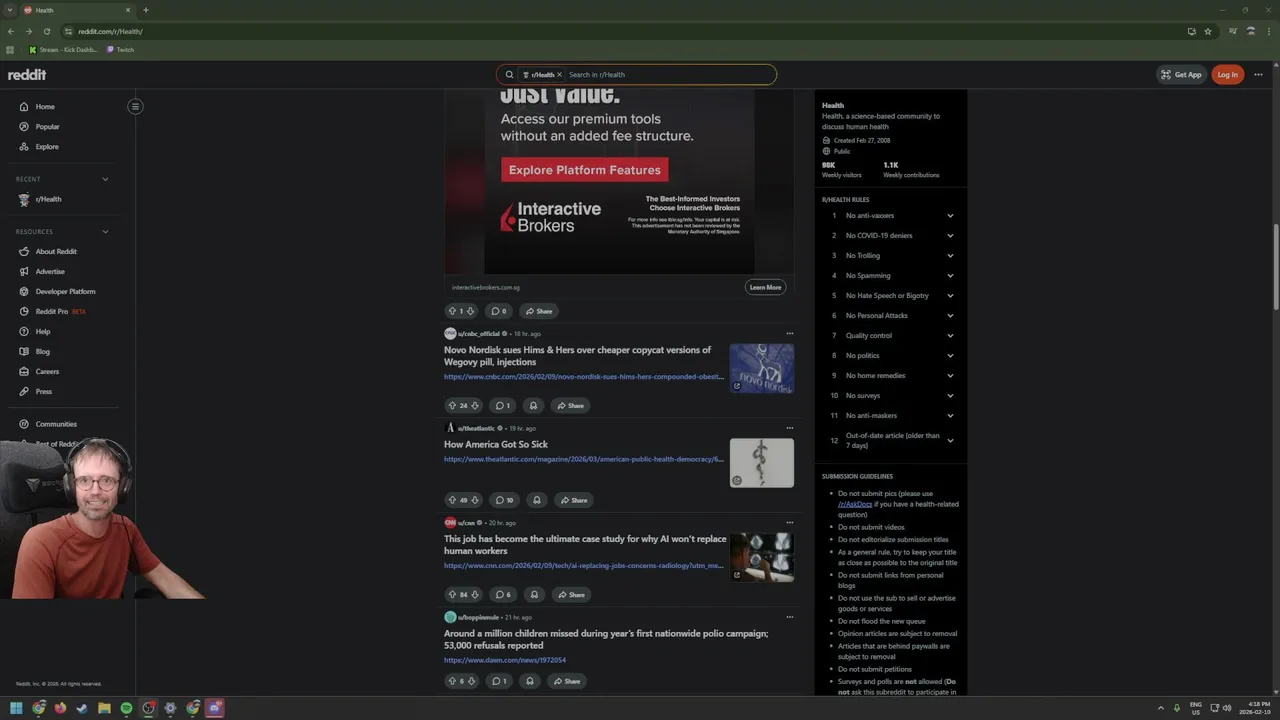The image size is (1280, 720).
Task: Give award to CNN AI jobs post
Action: (x=534, y=595)
